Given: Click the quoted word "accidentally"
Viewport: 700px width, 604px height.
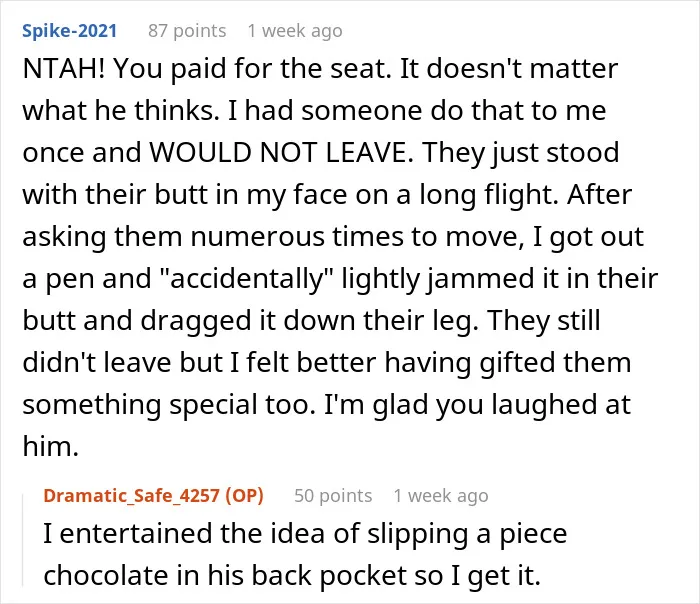Looking at the screenshot, I should [x=246, y=279].
